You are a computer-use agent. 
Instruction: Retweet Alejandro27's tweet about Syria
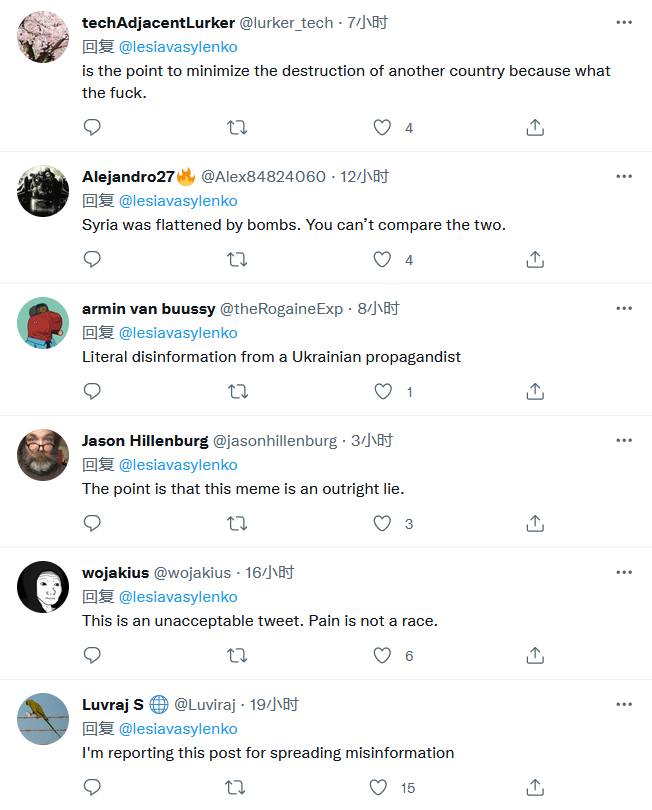coord(237,260)
